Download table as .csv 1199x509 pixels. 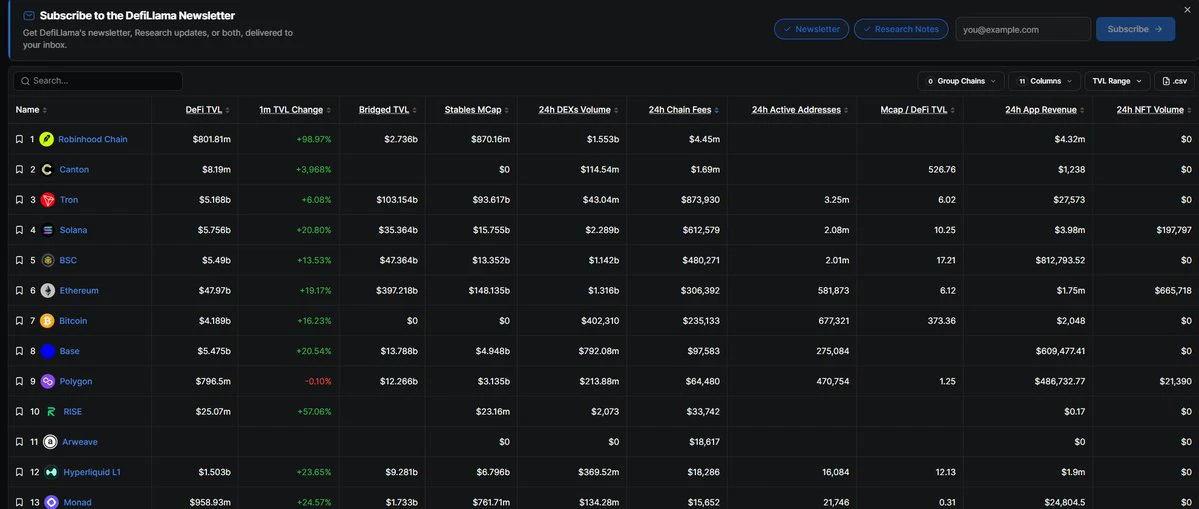[1174, 81]
